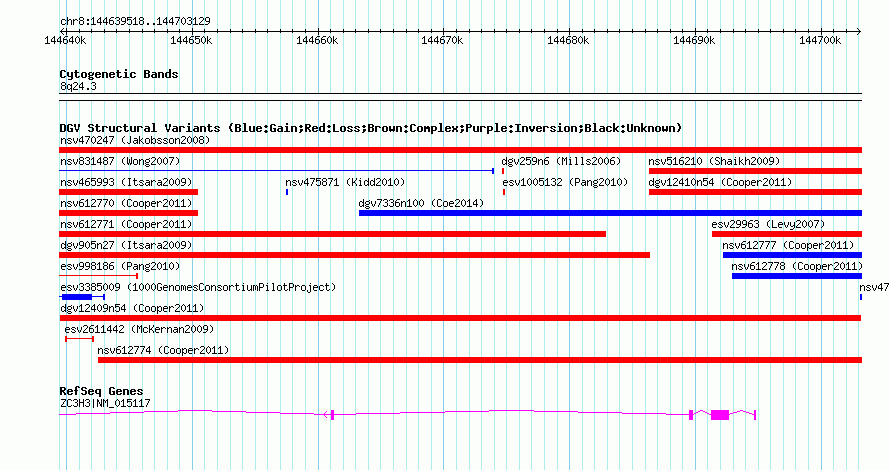This screenshot has width=890, height=470.
Task: Click the 144680k ruler tick label
Action: pyautogui.click(x=568, y=40)
